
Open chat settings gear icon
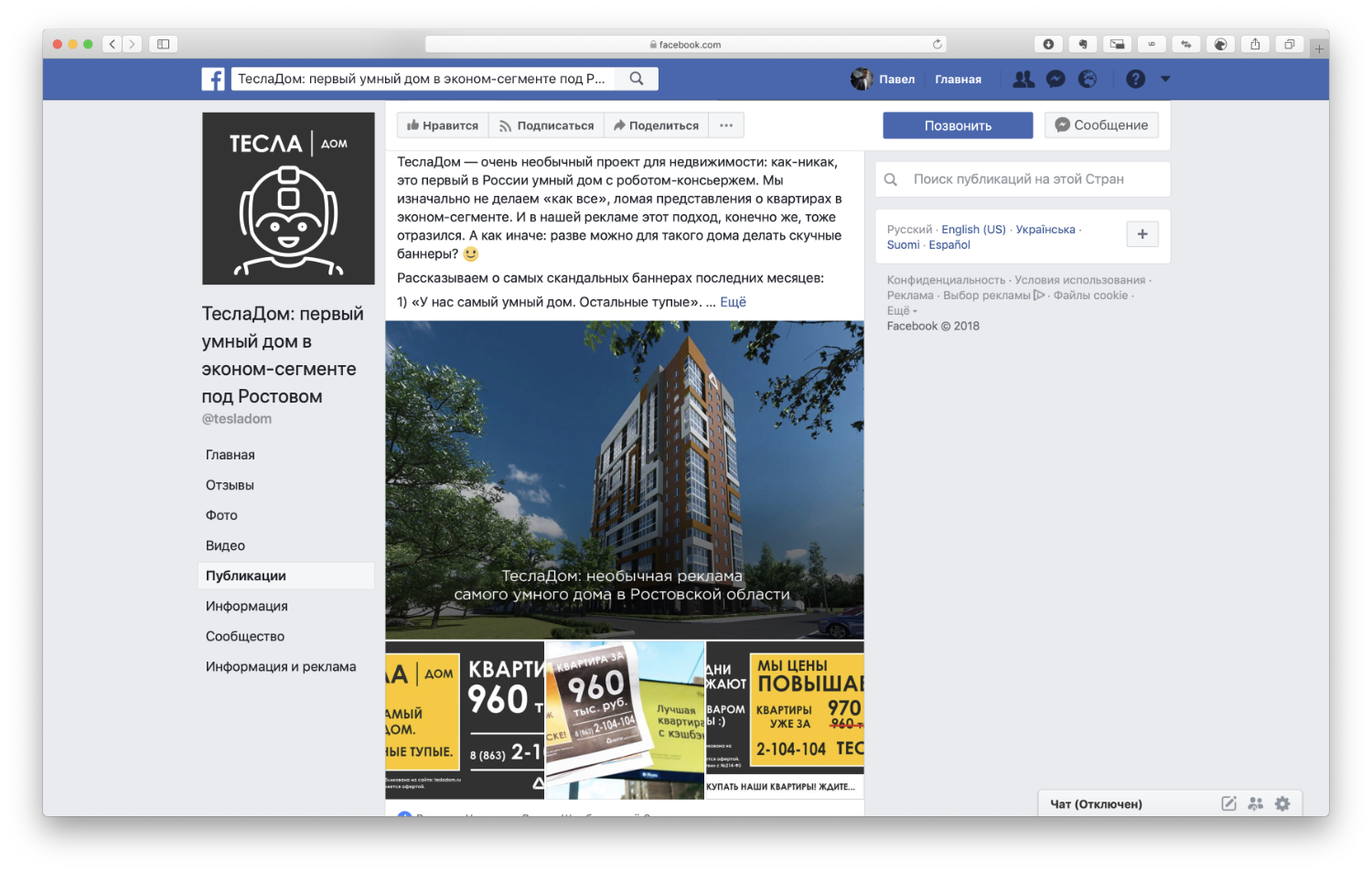coord(1282,803)
